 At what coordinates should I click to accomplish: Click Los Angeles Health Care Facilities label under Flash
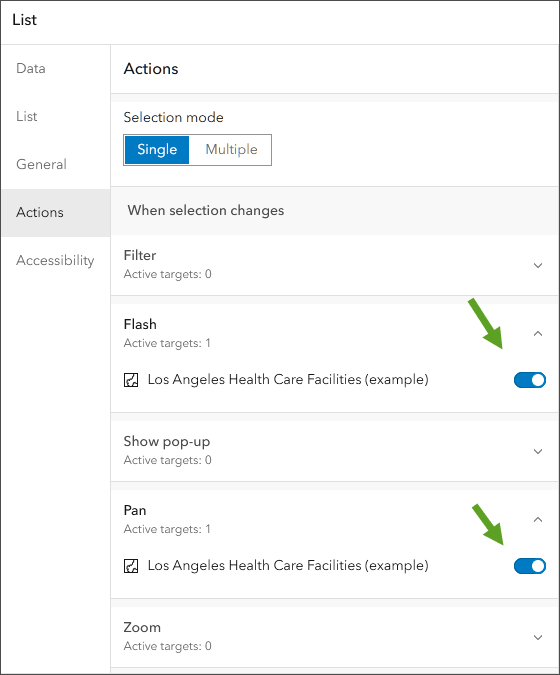pos(288,380)
